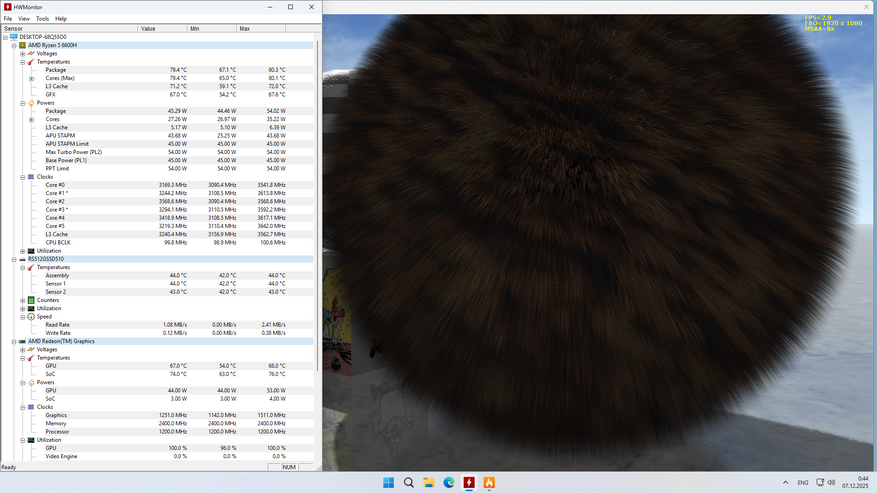
Task: Click the CPU Utilization icon
Action: pyautogui.click(x=31, y=251)
